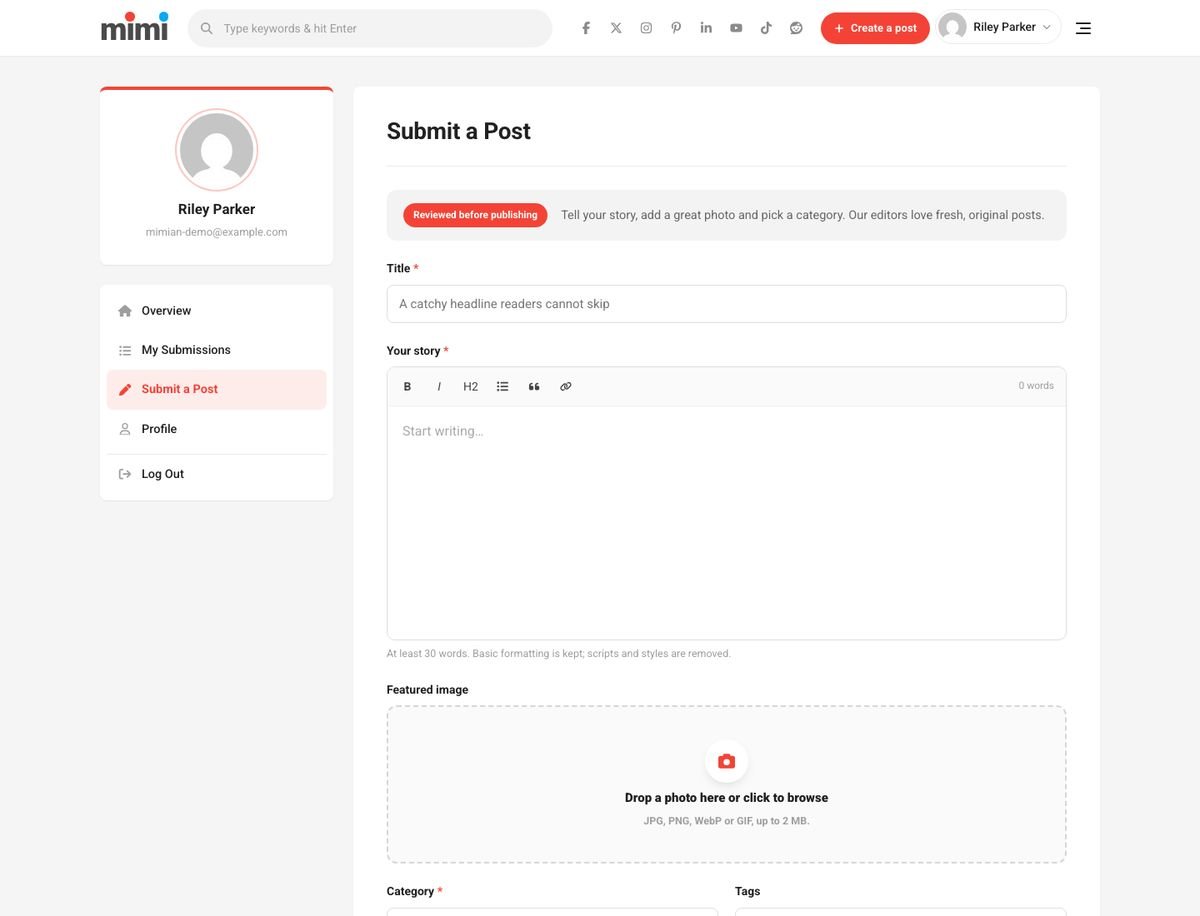The height and width of the screenshot is (916, 1200).
Task: Open the LinkedIn social link
Action: pyautogui.click(x=706, y=28)
